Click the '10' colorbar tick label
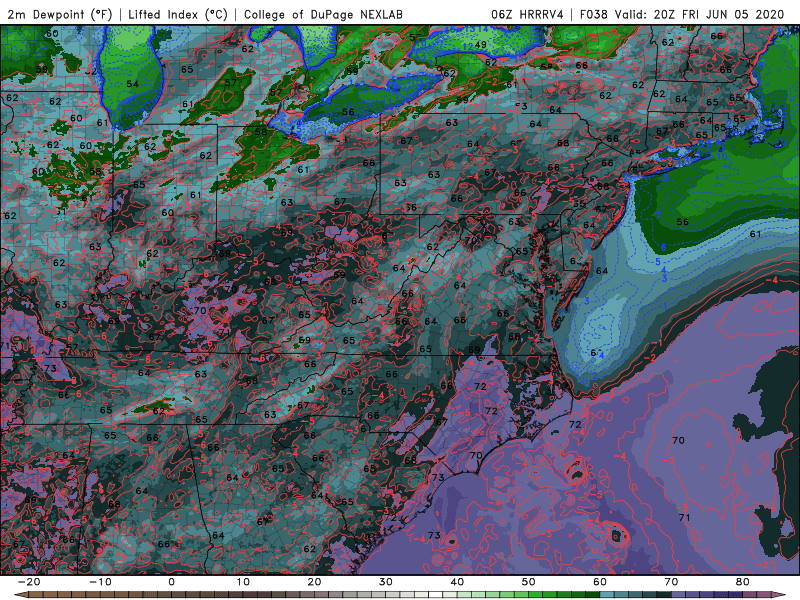Screen dimensions: 800x600 pos(243,582)
